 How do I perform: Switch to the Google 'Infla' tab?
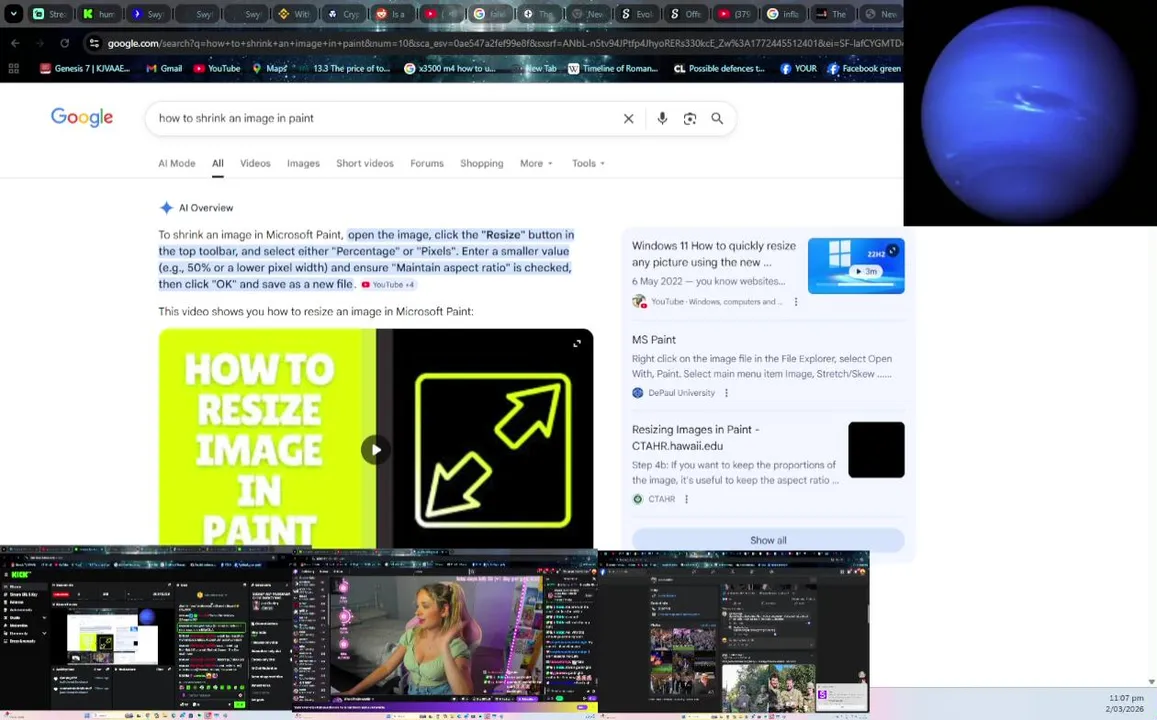click(782, 14)
